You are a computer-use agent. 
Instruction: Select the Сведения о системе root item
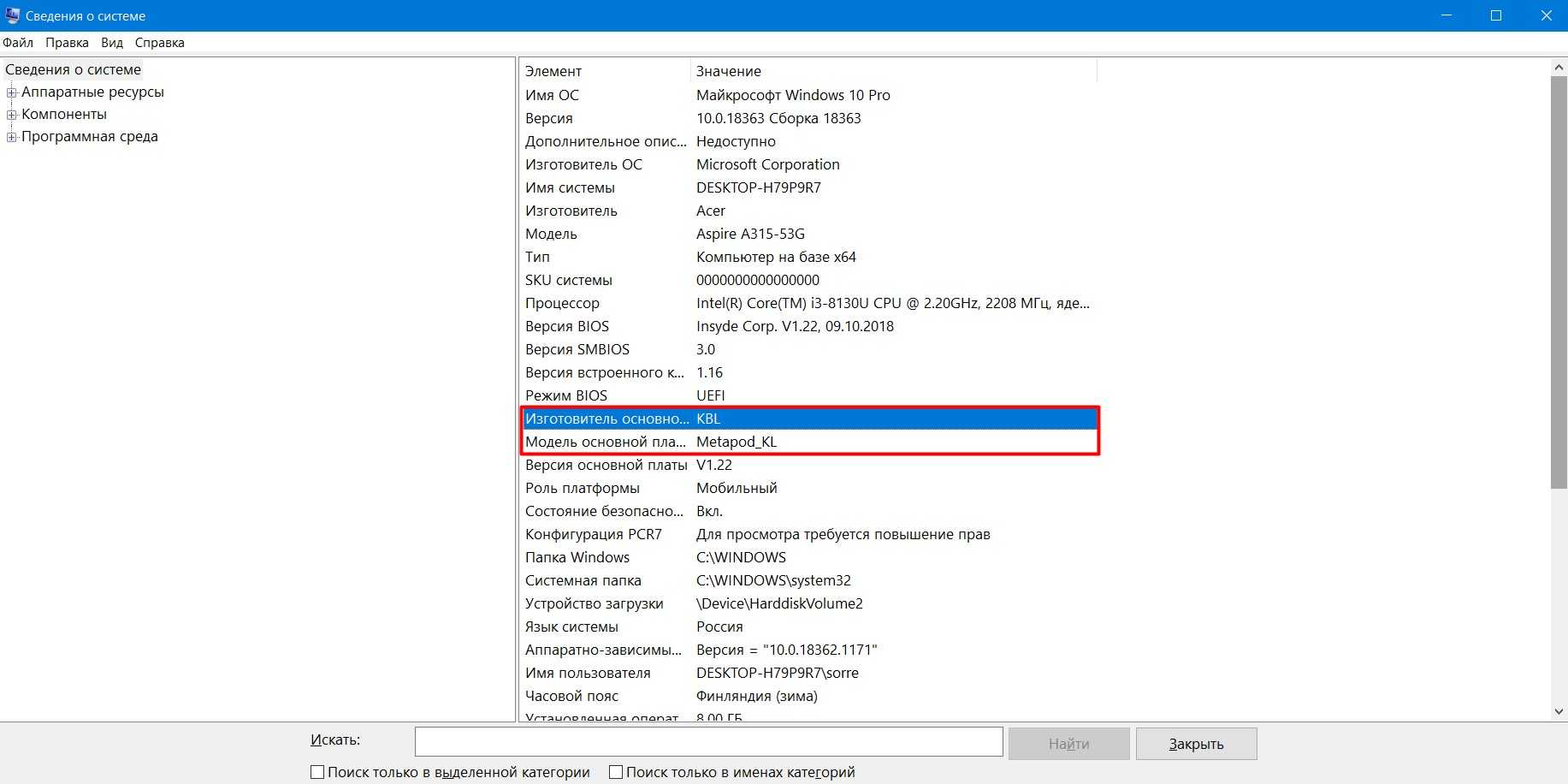[73, 70]
